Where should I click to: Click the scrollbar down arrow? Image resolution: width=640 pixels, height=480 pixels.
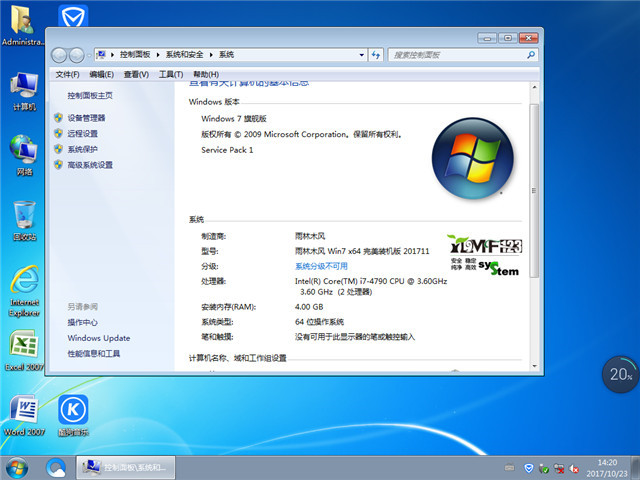click(534, 366)
